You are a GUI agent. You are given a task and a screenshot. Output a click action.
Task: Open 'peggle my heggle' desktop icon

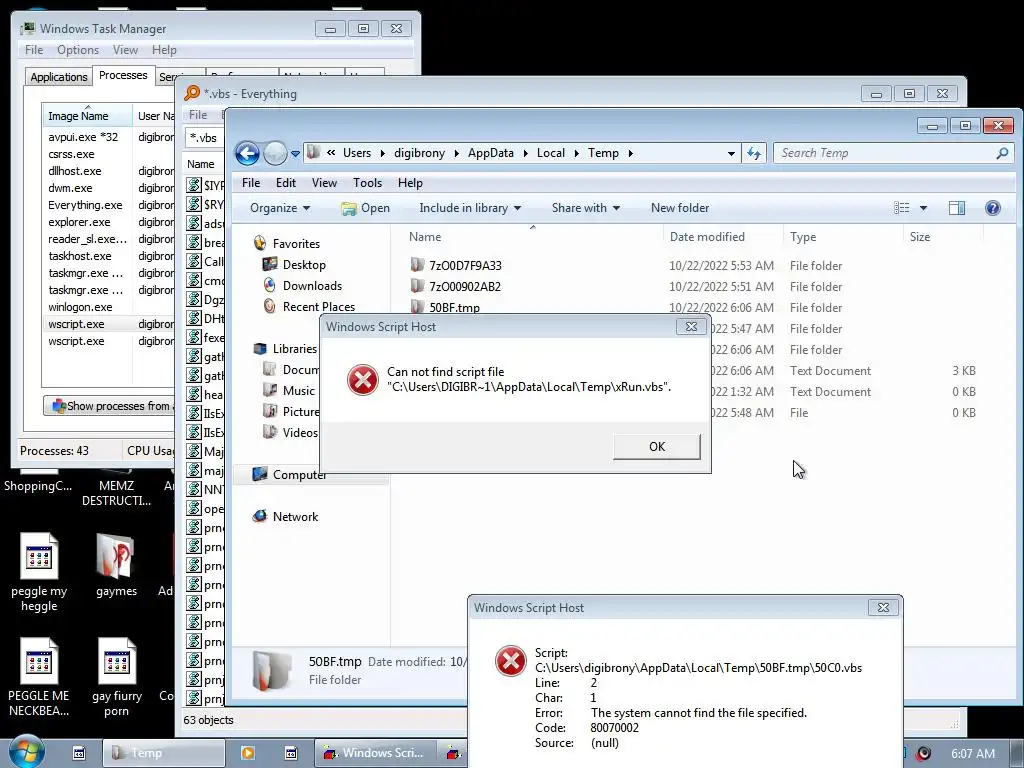tap(39, 573)
